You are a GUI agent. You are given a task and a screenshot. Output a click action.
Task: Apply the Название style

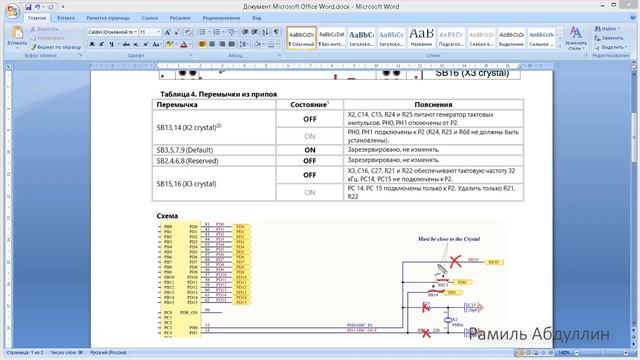(421, 38)
